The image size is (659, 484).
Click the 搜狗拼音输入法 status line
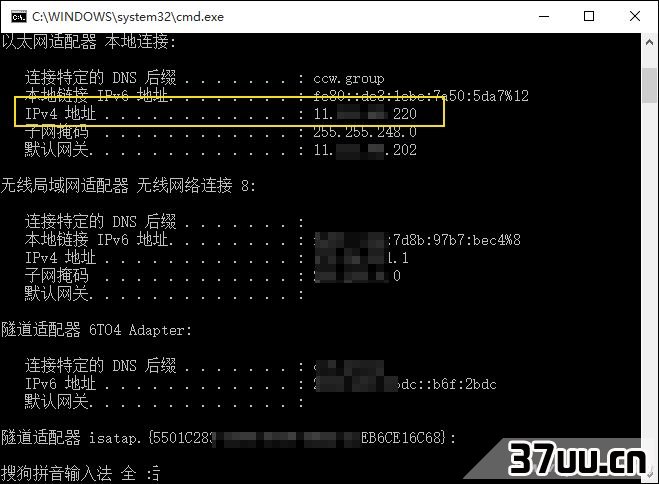coord(80,473)
